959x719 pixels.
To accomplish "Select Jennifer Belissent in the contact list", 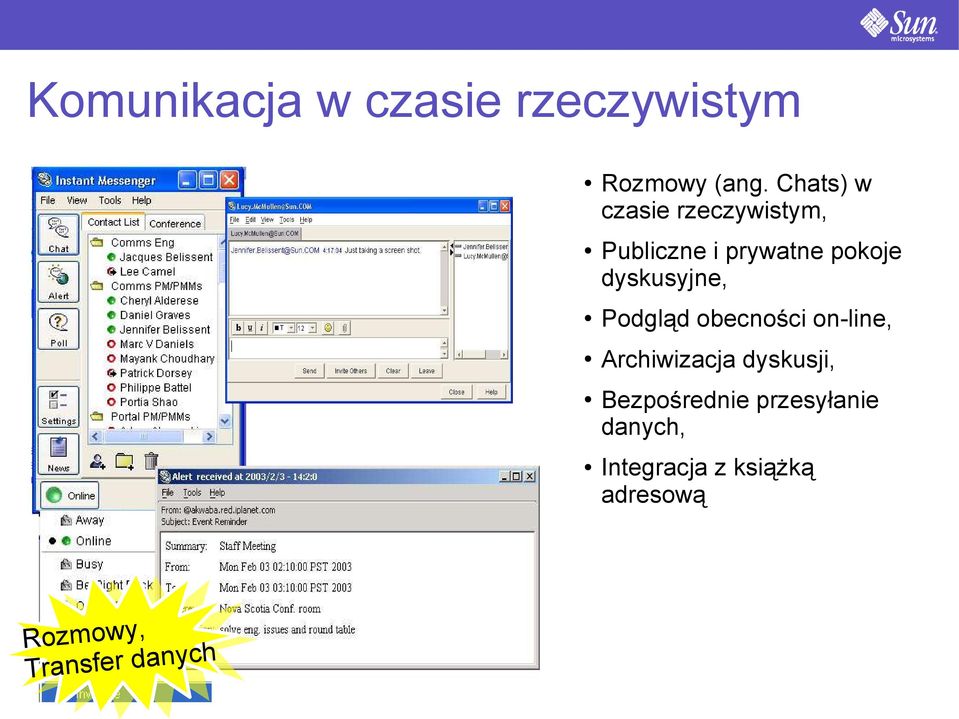I will point(165,330).
